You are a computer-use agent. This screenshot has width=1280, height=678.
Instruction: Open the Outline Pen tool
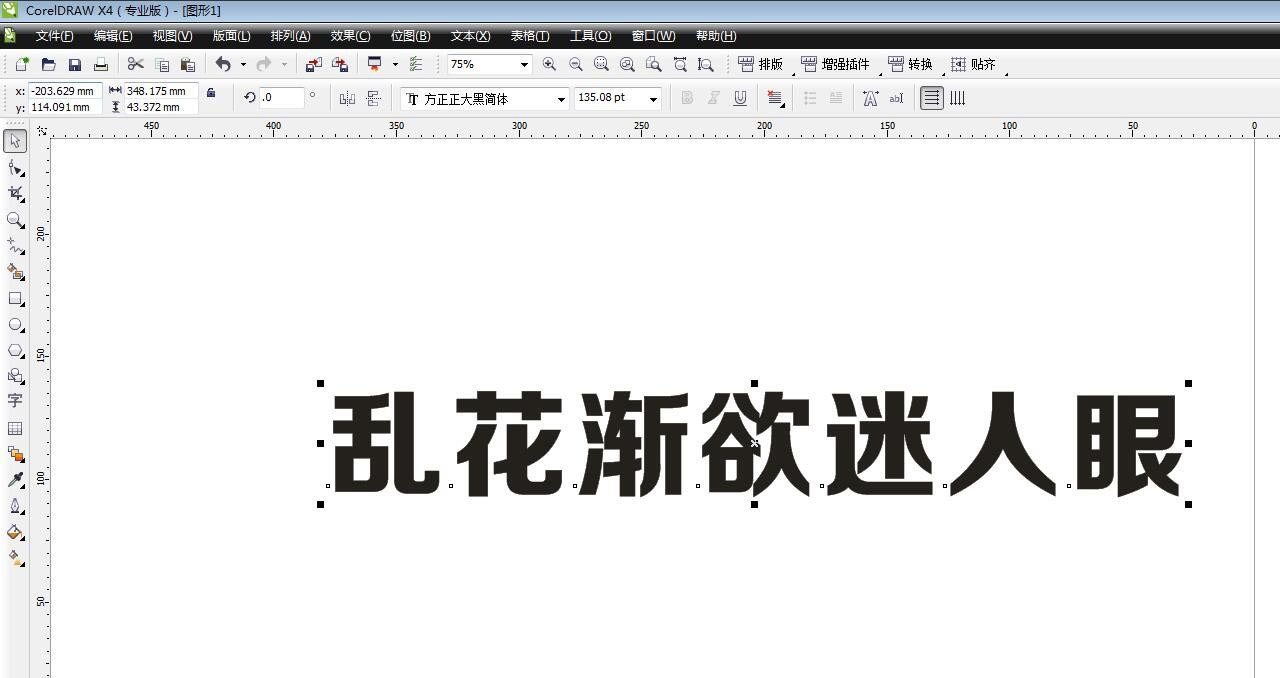(14, 506)
